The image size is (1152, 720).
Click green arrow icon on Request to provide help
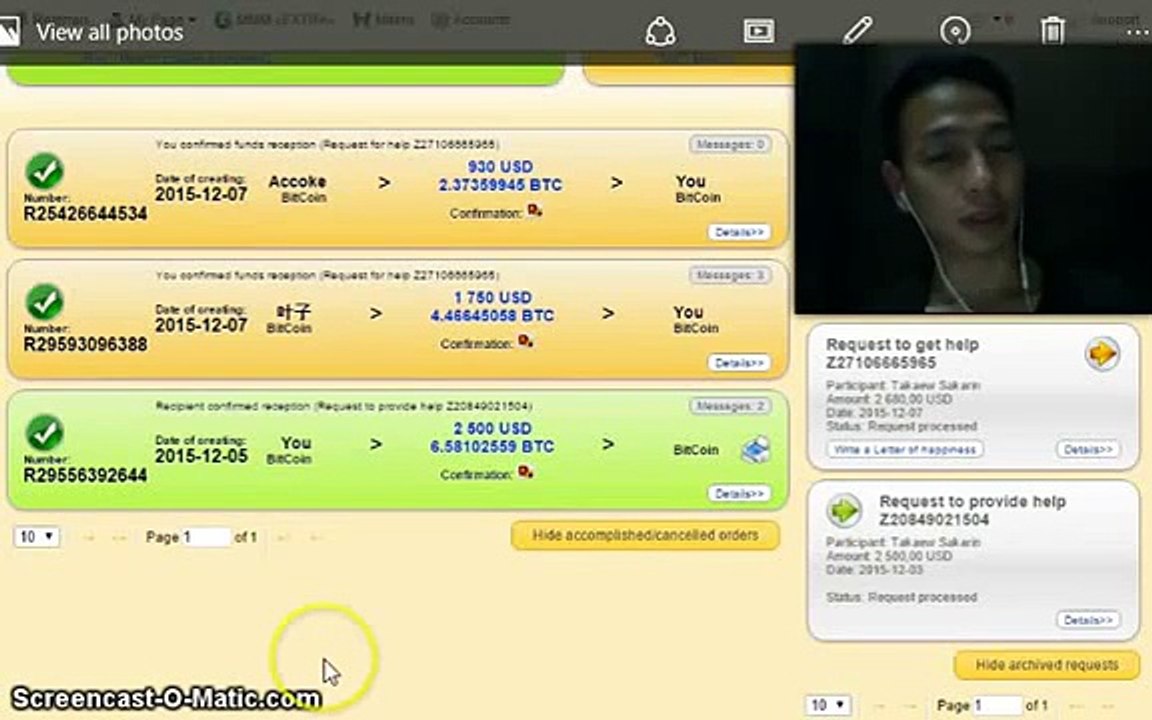click(844, 510)
